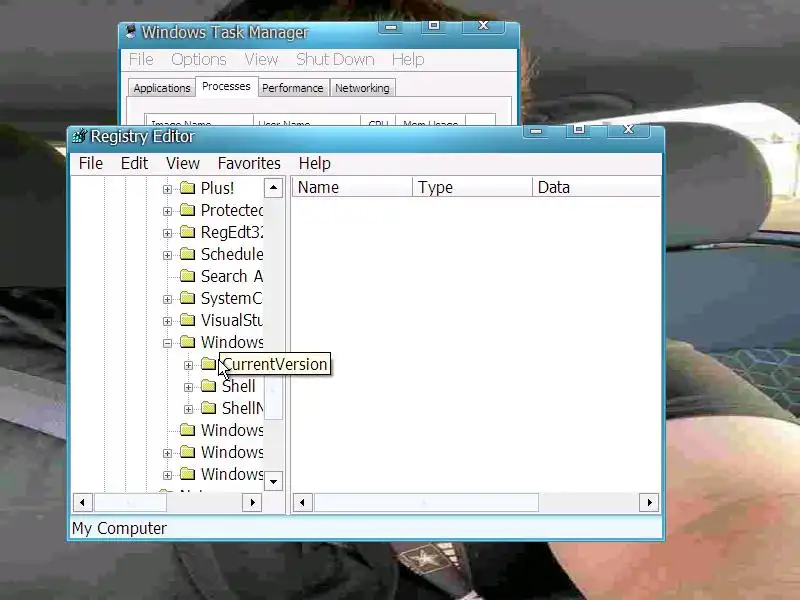The image size is (800, 600).
Task: Switch to the Processes tab in Task Manager
Action: (226, 86)
